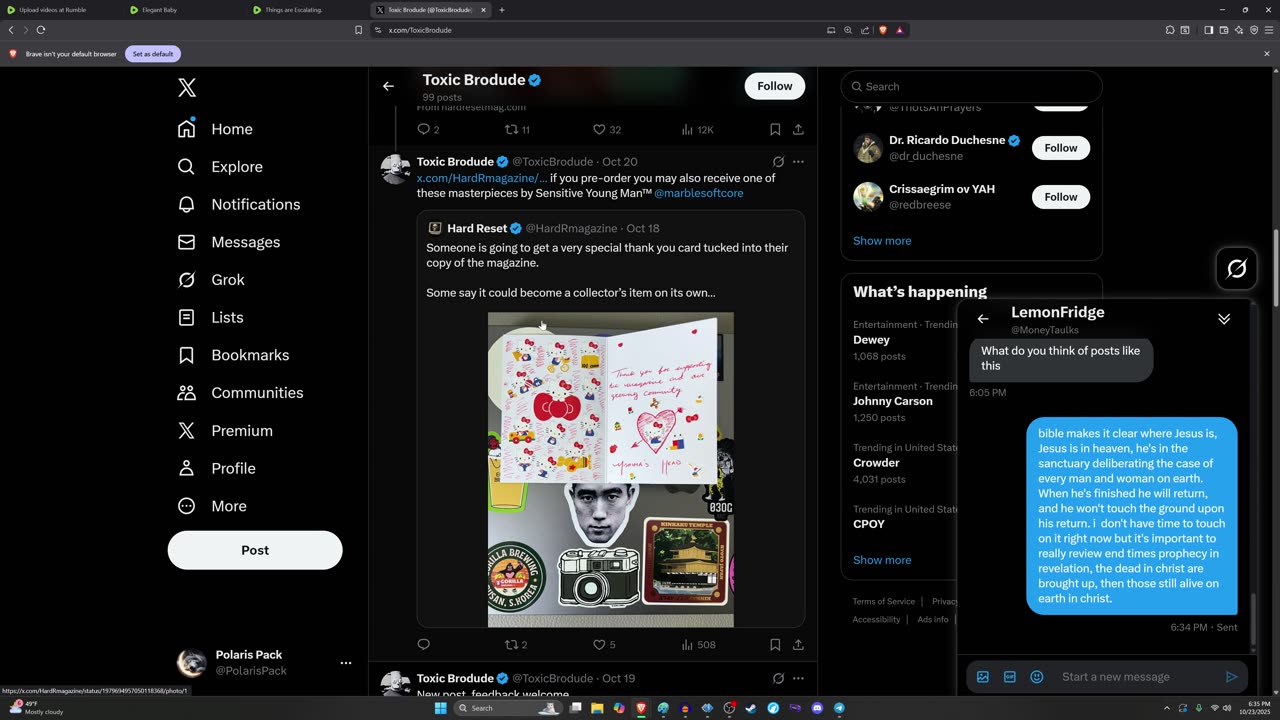1280x720 pixels.
Task: Go back in LemonFridge message panel
Action: point(983,319)
